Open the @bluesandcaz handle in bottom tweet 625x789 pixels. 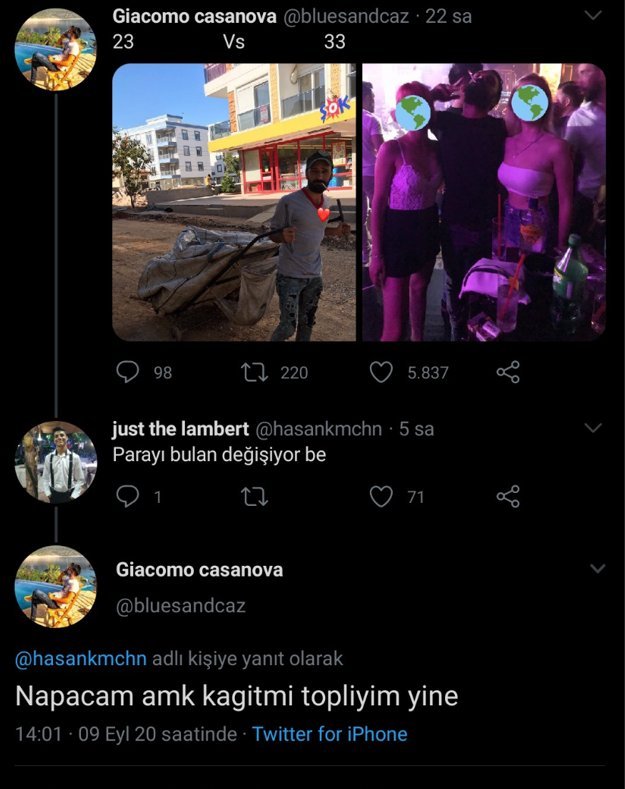coord(181,606)
